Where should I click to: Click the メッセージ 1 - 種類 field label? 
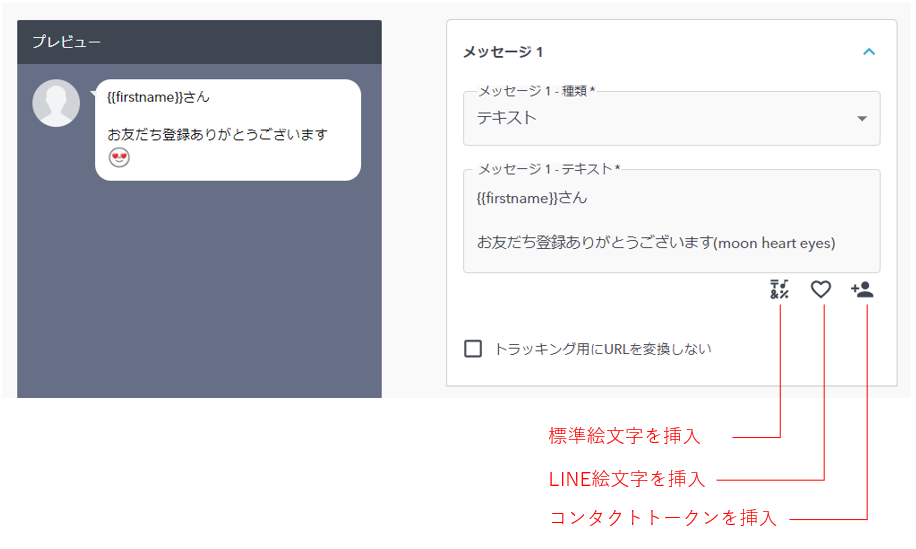coord(536,91)
